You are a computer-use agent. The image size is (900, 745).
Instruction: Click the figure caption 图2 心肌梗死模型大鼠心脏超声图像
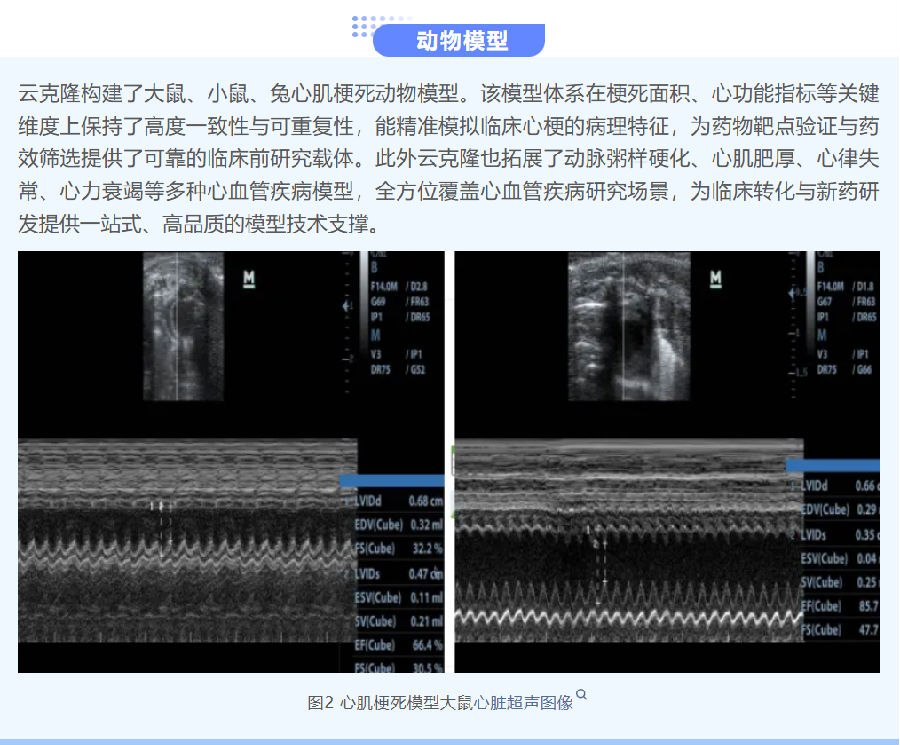pos(440,702)
